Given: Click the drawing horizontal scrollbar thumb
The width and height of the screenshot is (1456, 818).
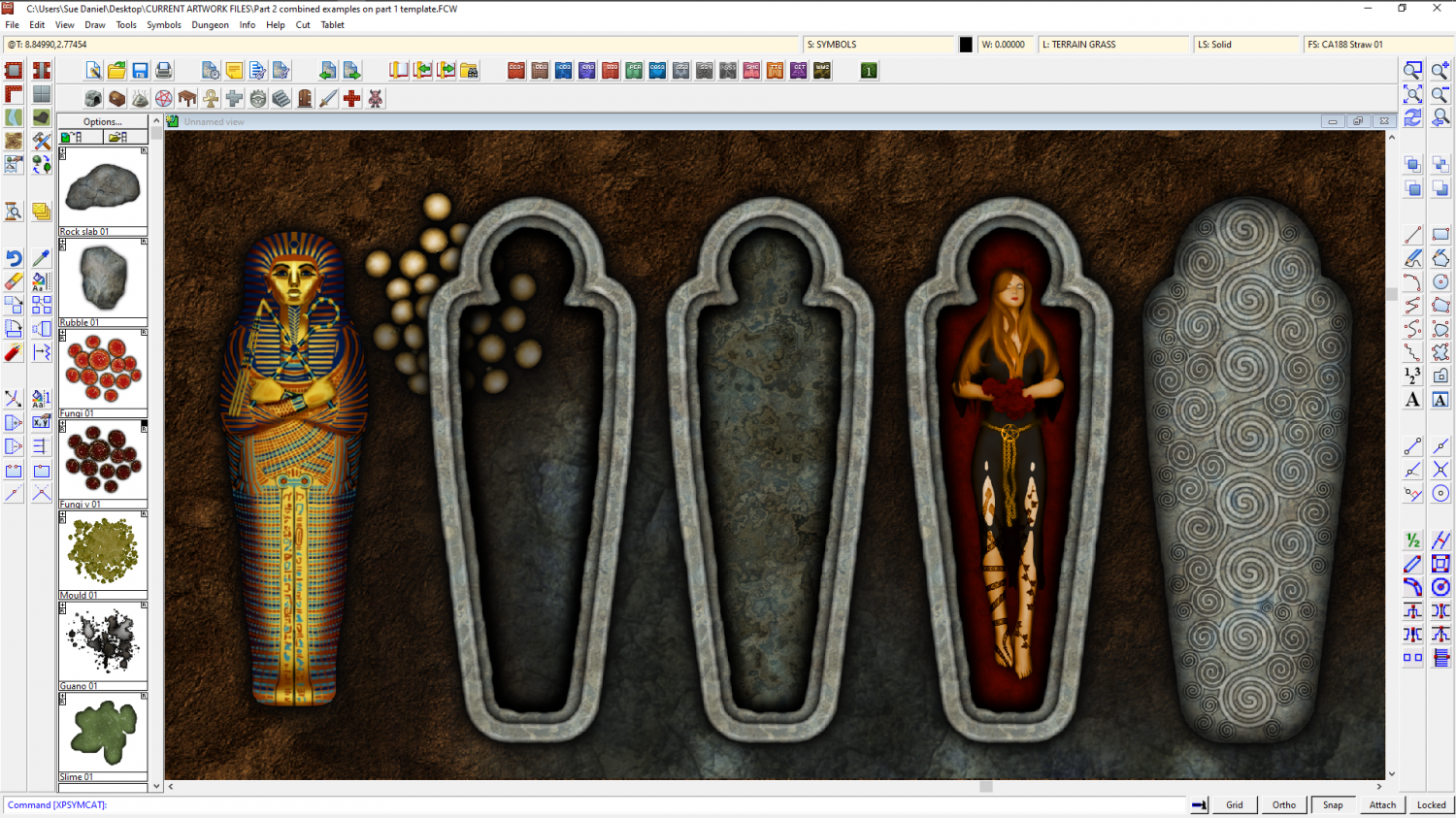Looking at the screenshot, I should [x=986, y=787].
